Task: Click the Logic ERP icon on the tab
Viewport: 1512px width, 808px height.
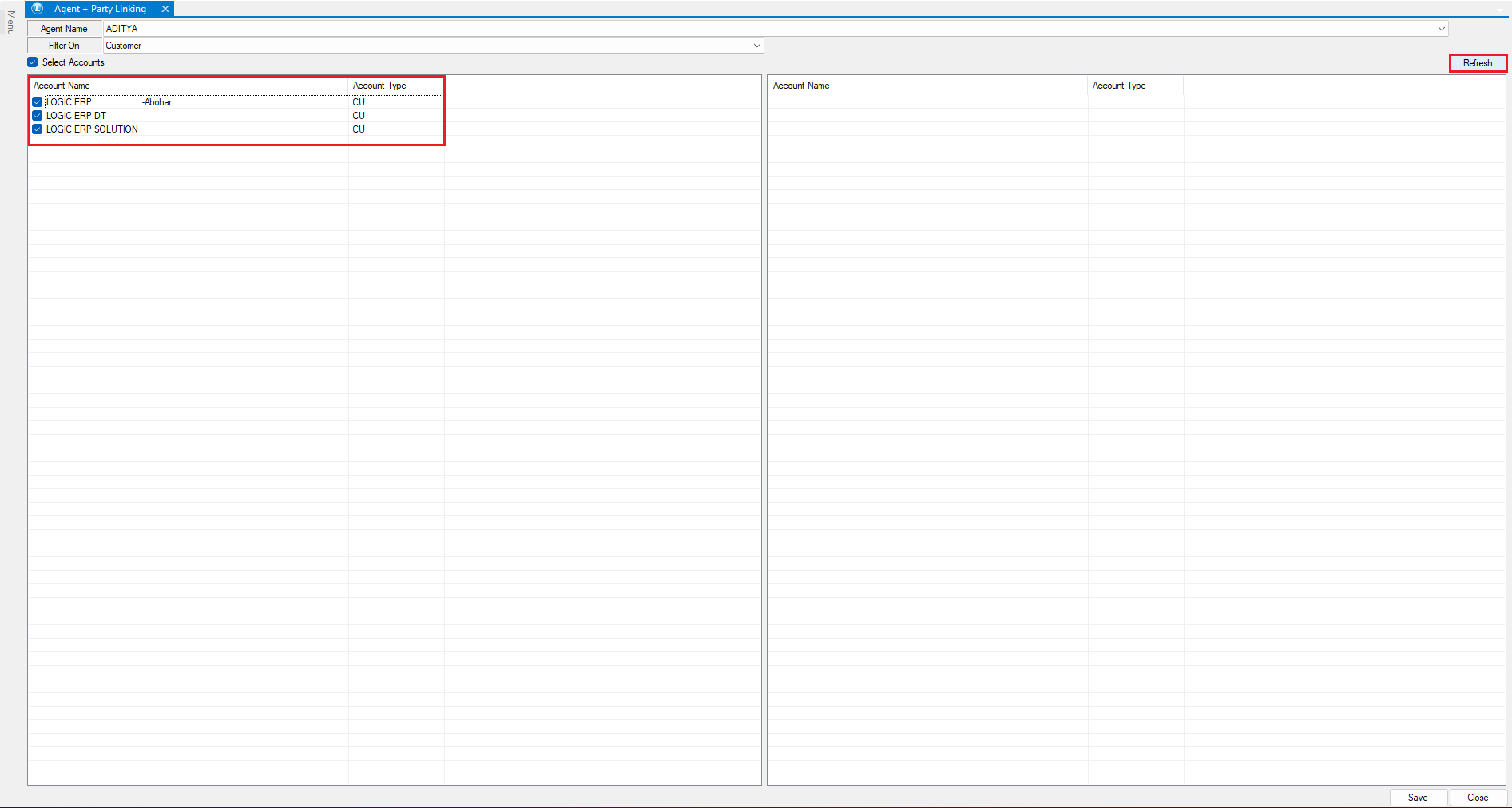Action: 37,9
